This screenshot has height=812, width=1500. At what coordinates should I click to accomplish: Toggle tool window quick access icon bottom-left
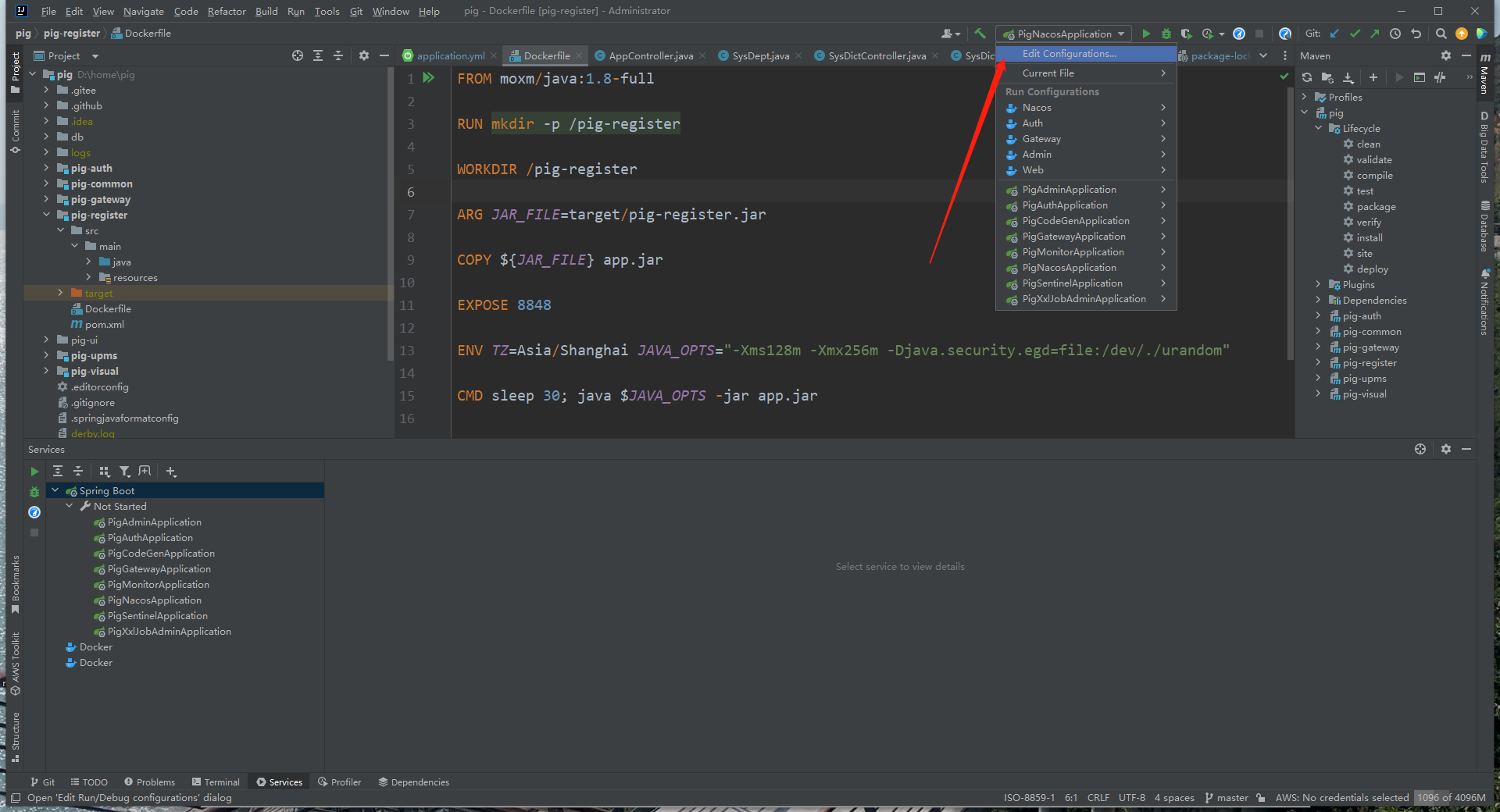pyautogui.click(x=15, y=797)
